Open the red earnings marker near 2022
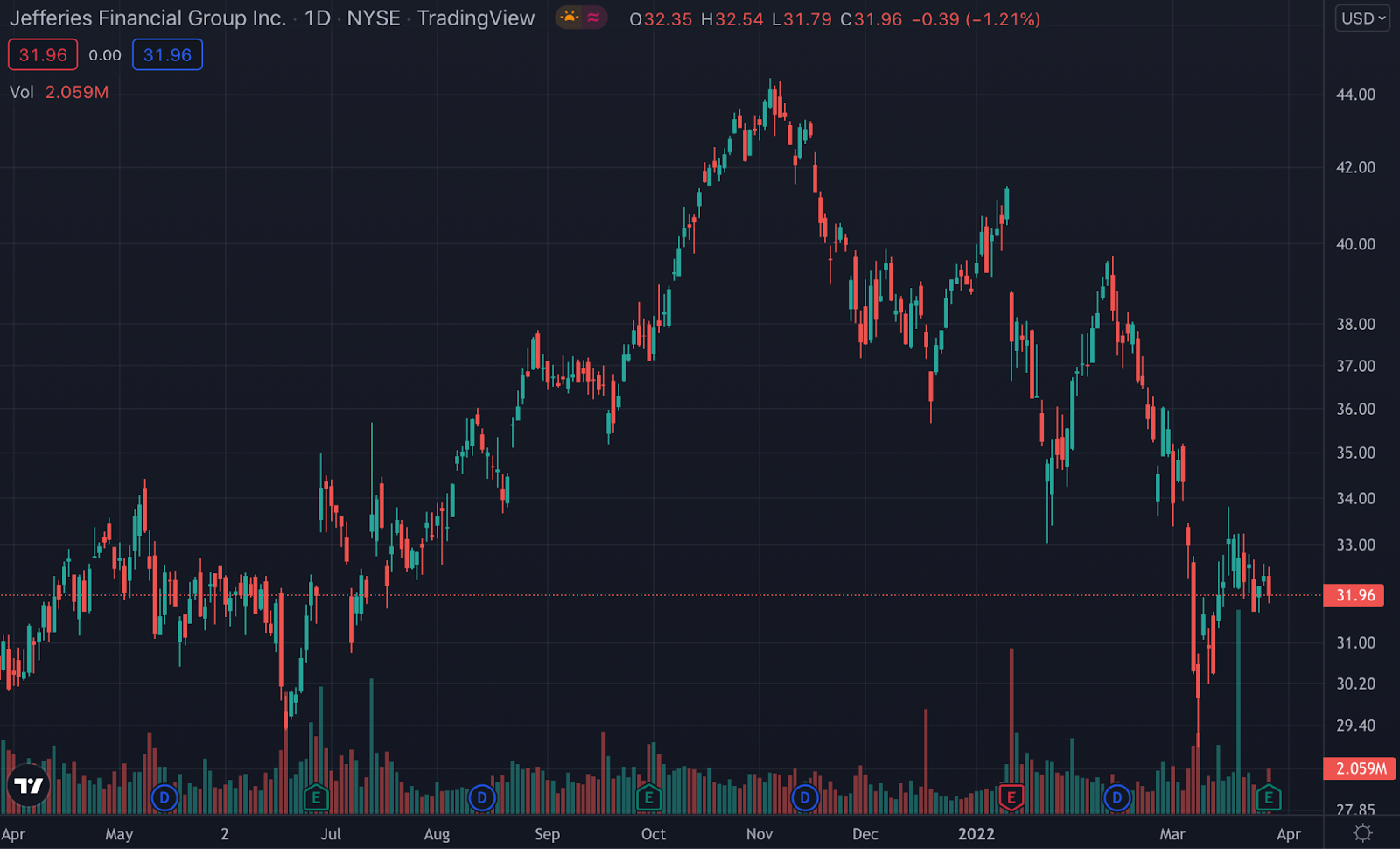Viewport: 1400px width, 849px height. click(1011, 797)
